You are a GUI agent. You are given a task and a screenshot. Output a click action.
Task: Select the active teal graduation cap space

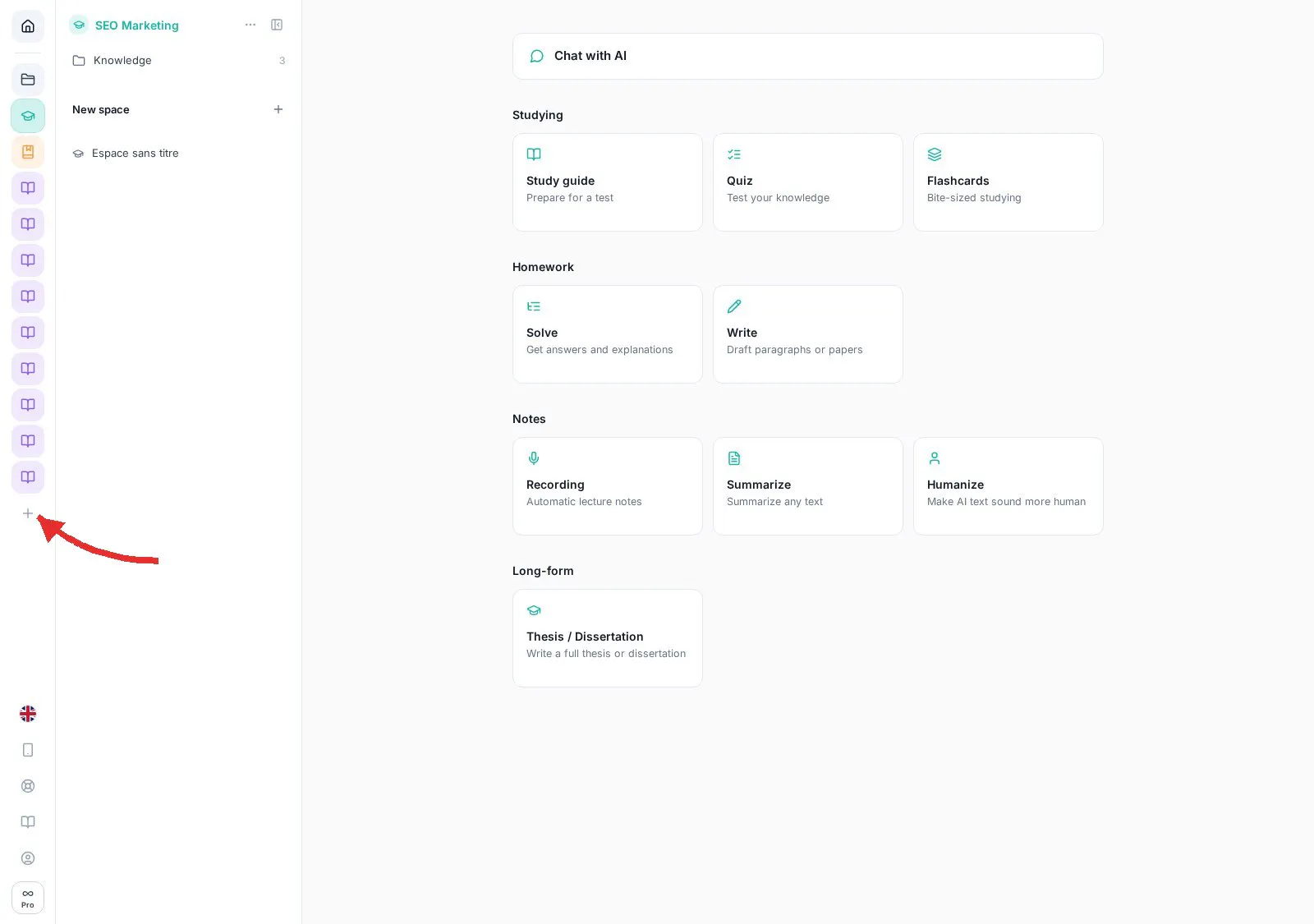pos(28,116)
